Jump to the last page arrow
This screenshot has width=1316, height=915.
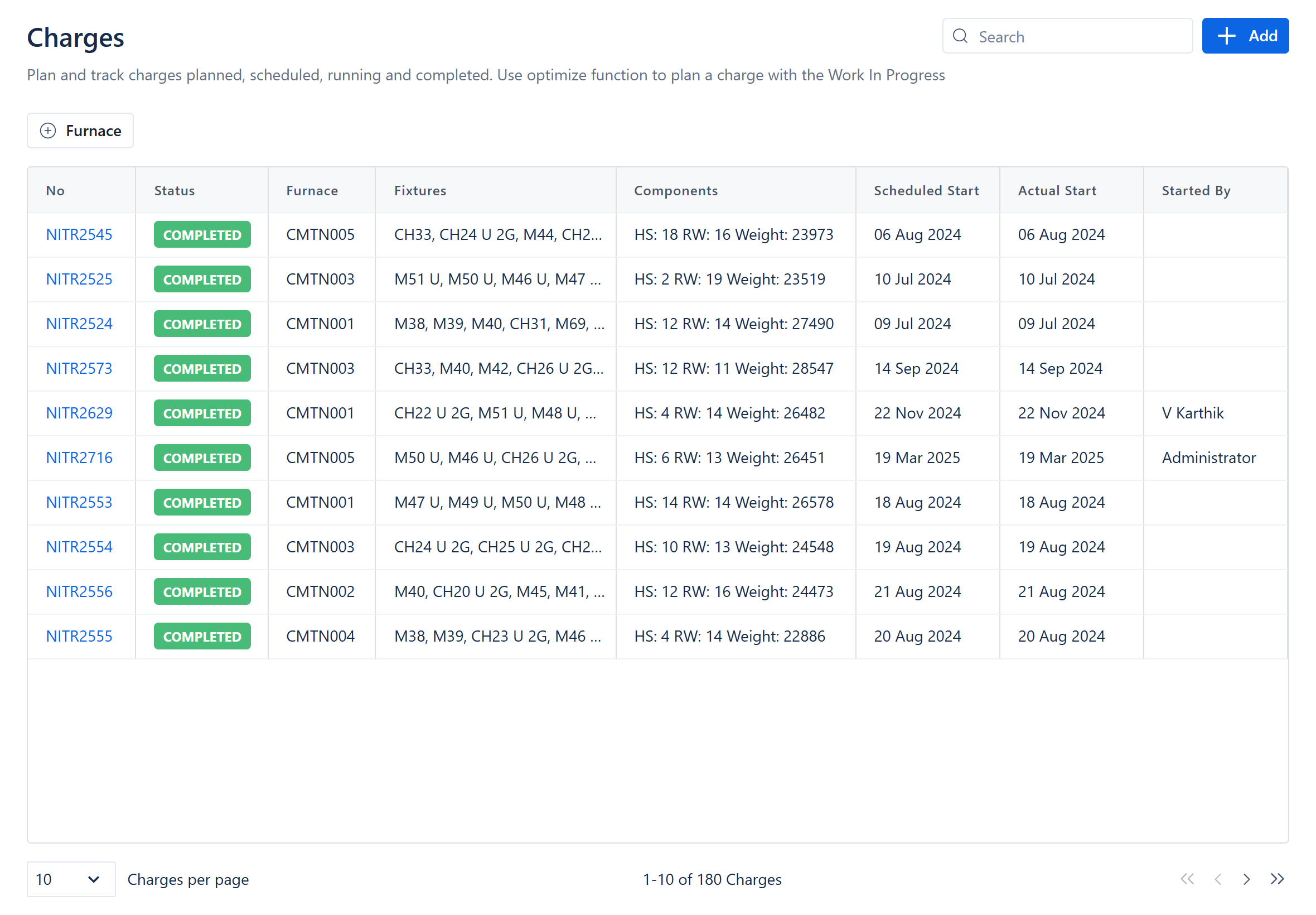(x=1277, y=879)
